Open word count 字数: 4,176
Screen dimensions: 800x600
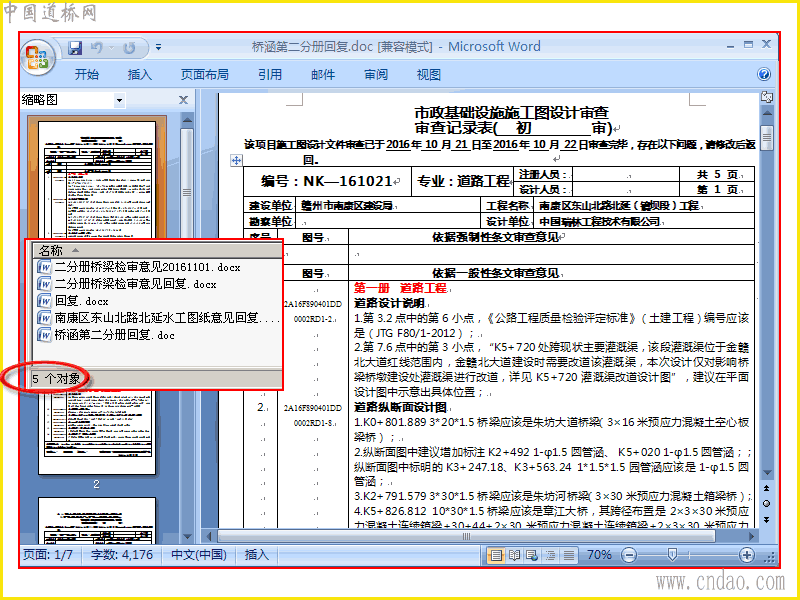coord(122,555)
